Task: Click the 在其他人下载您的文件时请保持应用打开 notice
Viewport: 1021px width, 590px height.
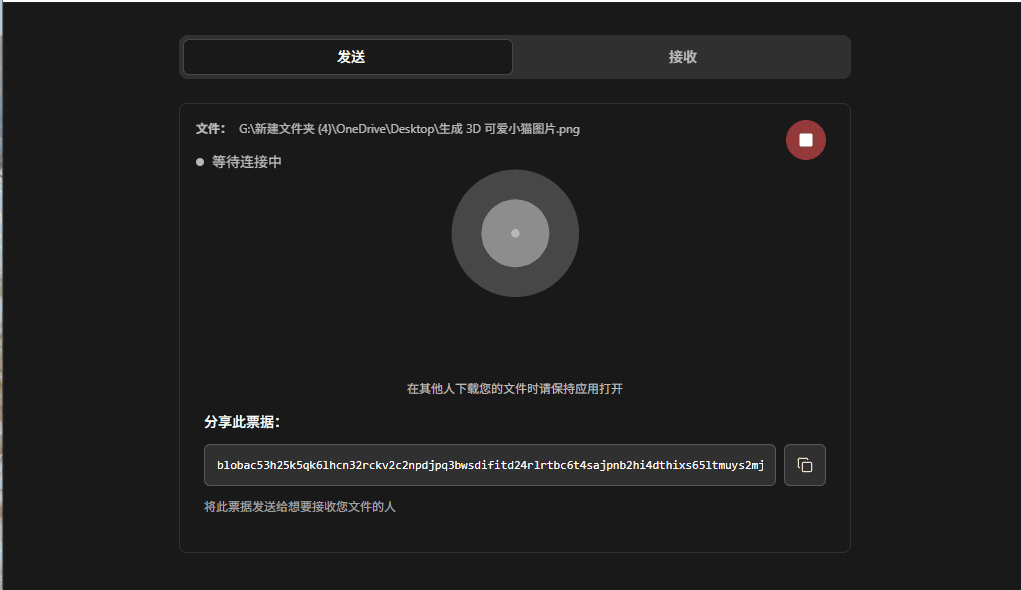Action: click(x=514, y=388)
